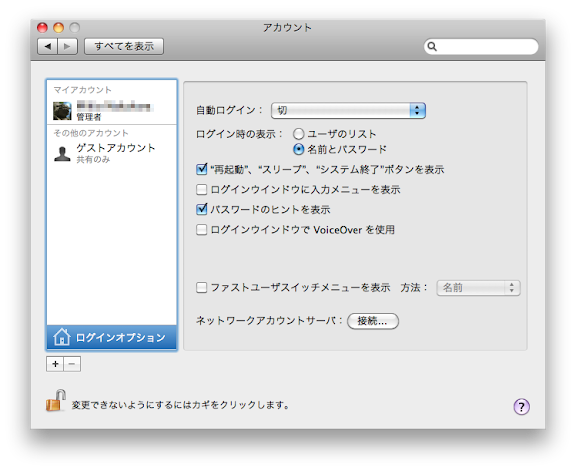Enable ファストユーザスイッチメニューを表示 checkbox
Image resolution: width=576 pixels, height=471 pixels.
coord(201,287)
